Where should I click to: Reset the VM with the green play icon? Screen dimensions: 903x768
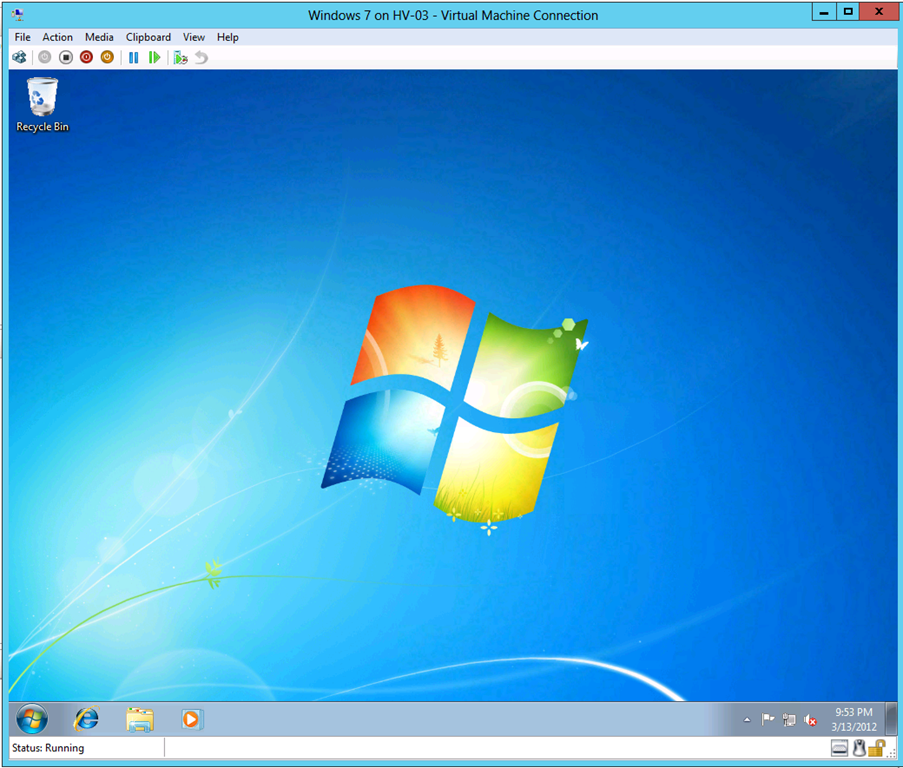tap(154, 58)
